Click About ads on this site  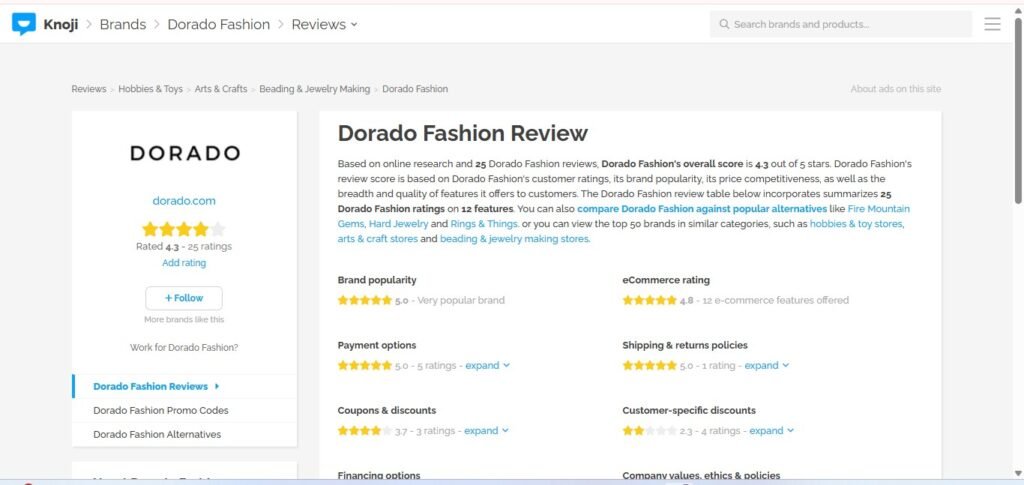tap(895, 89)
